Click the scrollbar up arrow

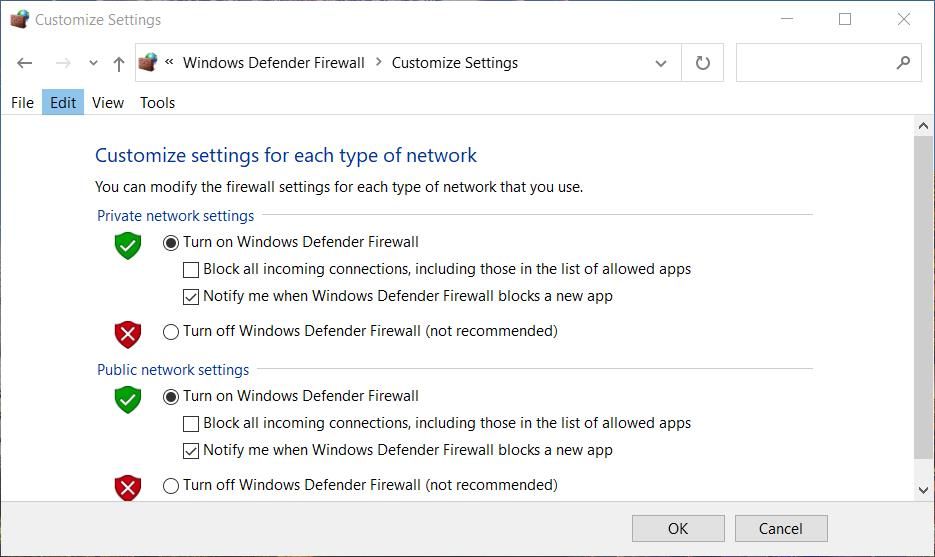923,126
